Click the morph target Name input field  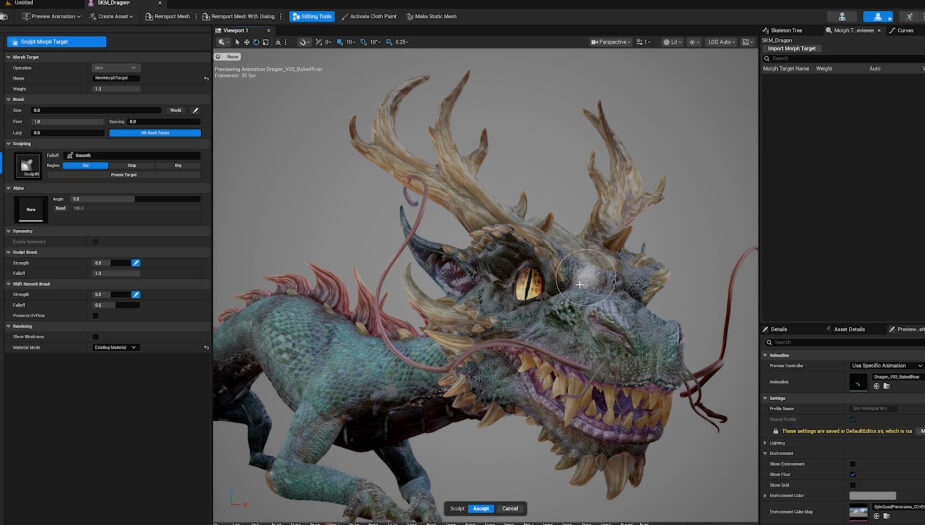(117, 78)
